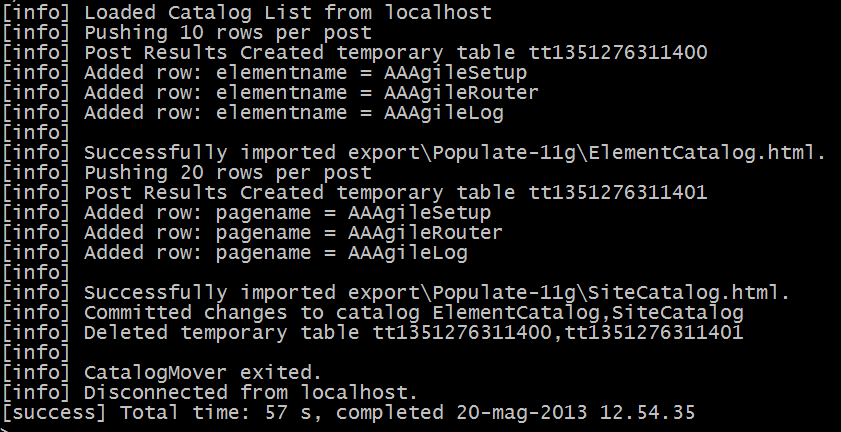Select the 'Pushing 10 rows per post' line

(187, 33)
